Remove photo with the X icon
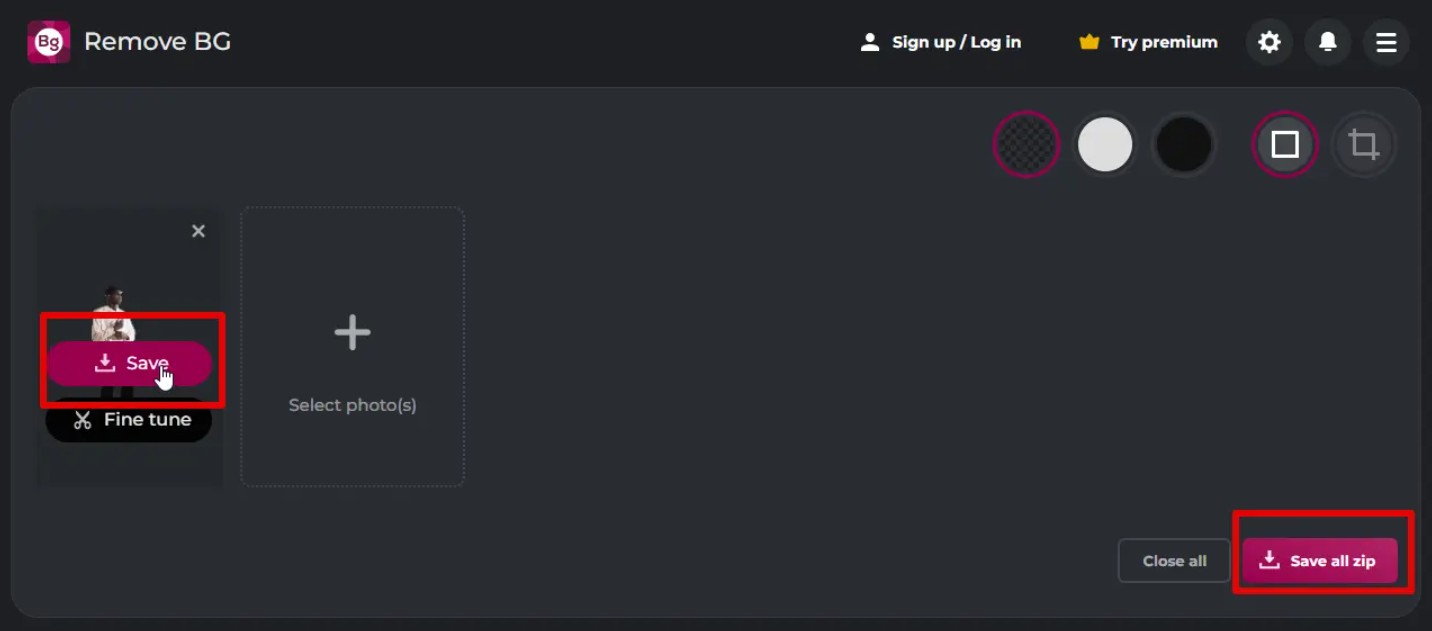The width and height of the screenshot is (1432, 631). coord(198,231)
